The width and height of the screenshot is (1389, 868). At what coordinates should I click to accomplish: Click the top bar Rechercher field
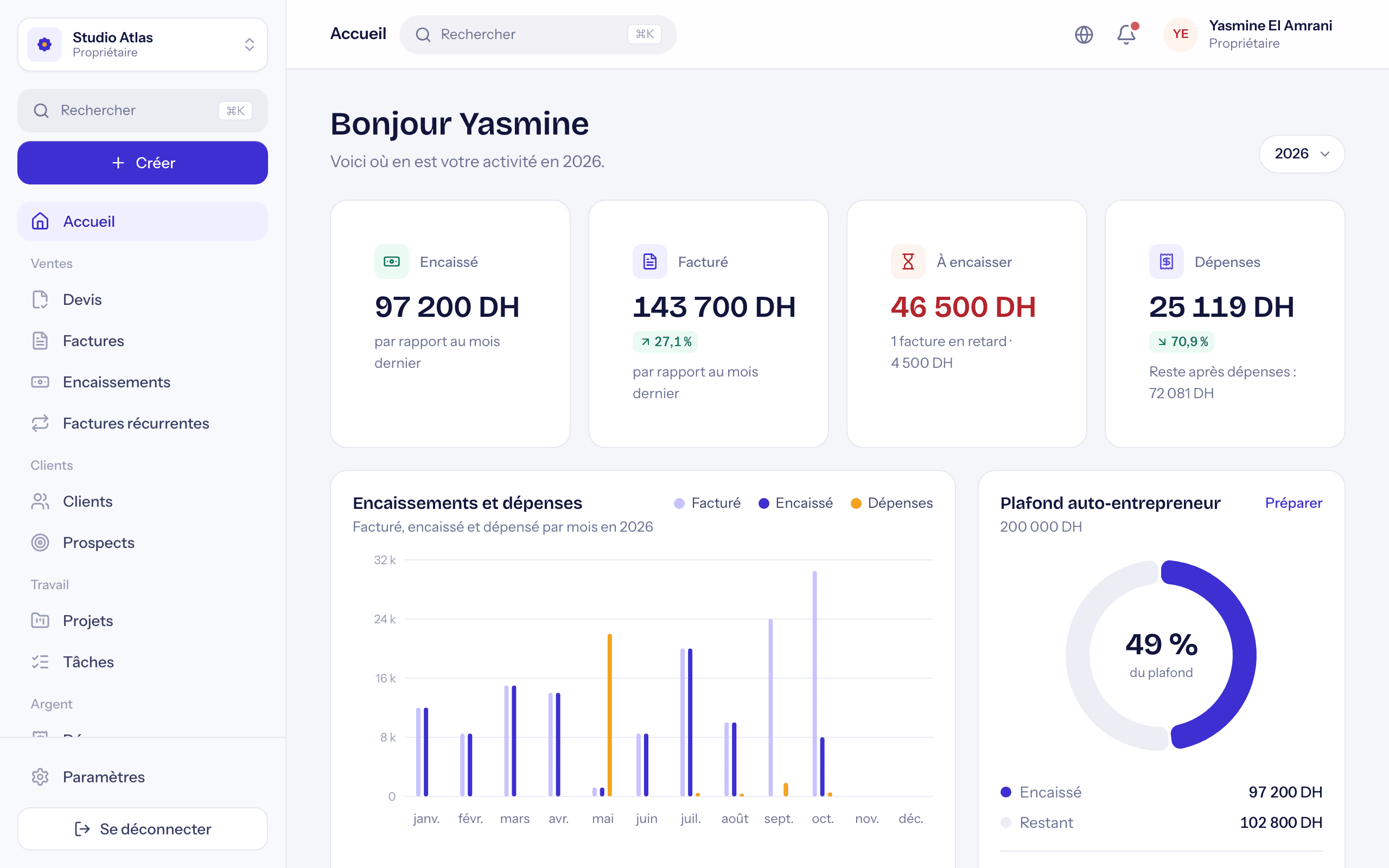[x=538, y=34]
